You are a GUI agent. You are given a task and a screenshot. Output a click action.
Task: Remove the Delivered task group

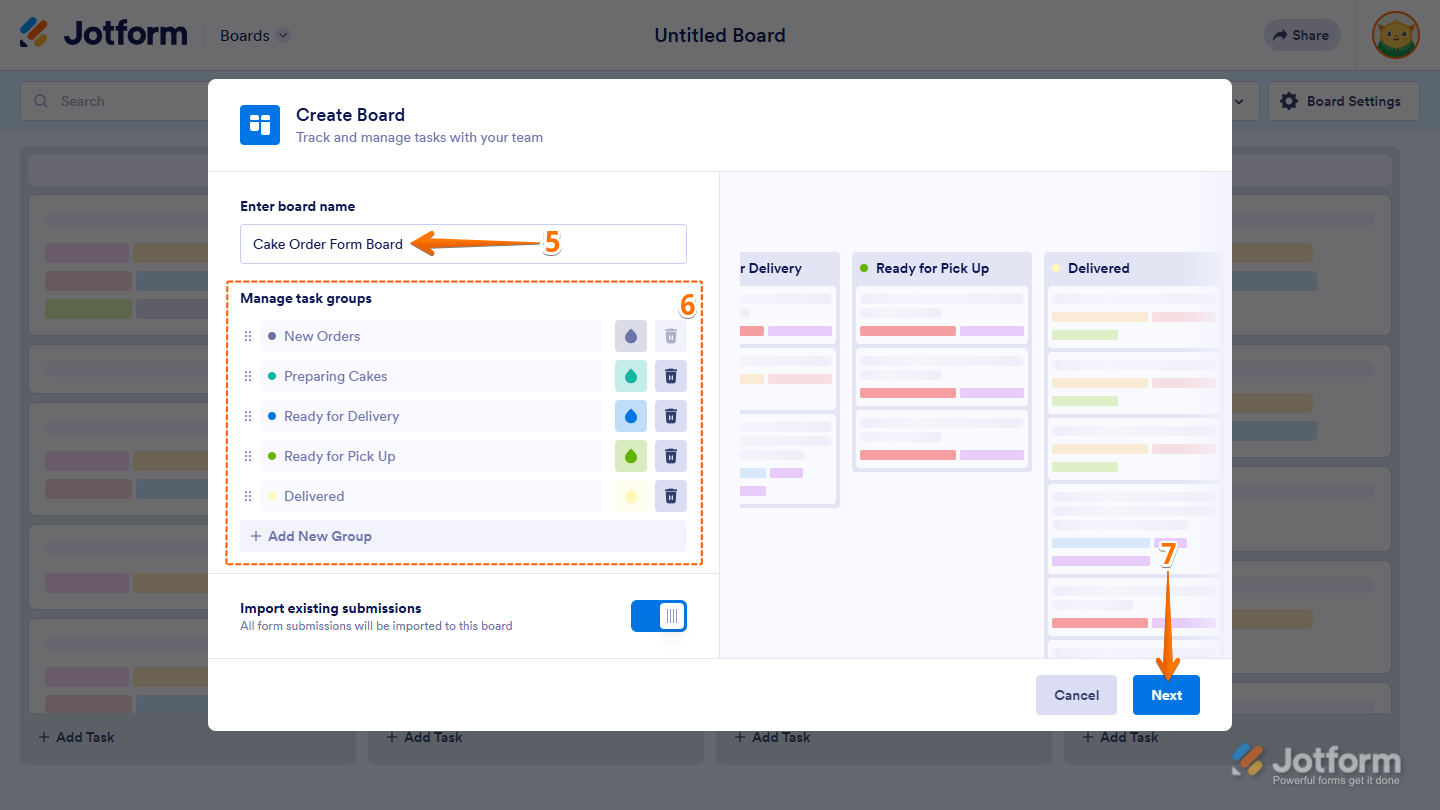click(x=671, y=496)
